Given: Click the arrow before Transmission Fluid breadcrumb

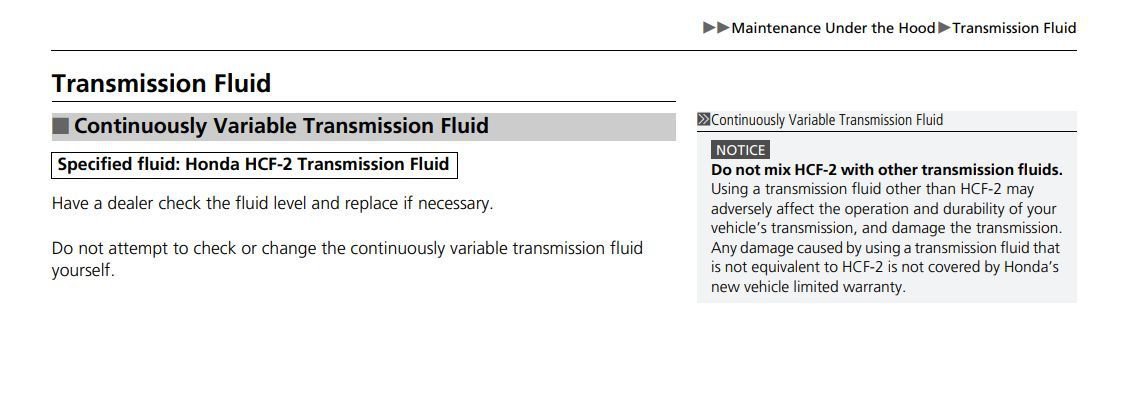Looking at the screenshot, I should 944,28.
